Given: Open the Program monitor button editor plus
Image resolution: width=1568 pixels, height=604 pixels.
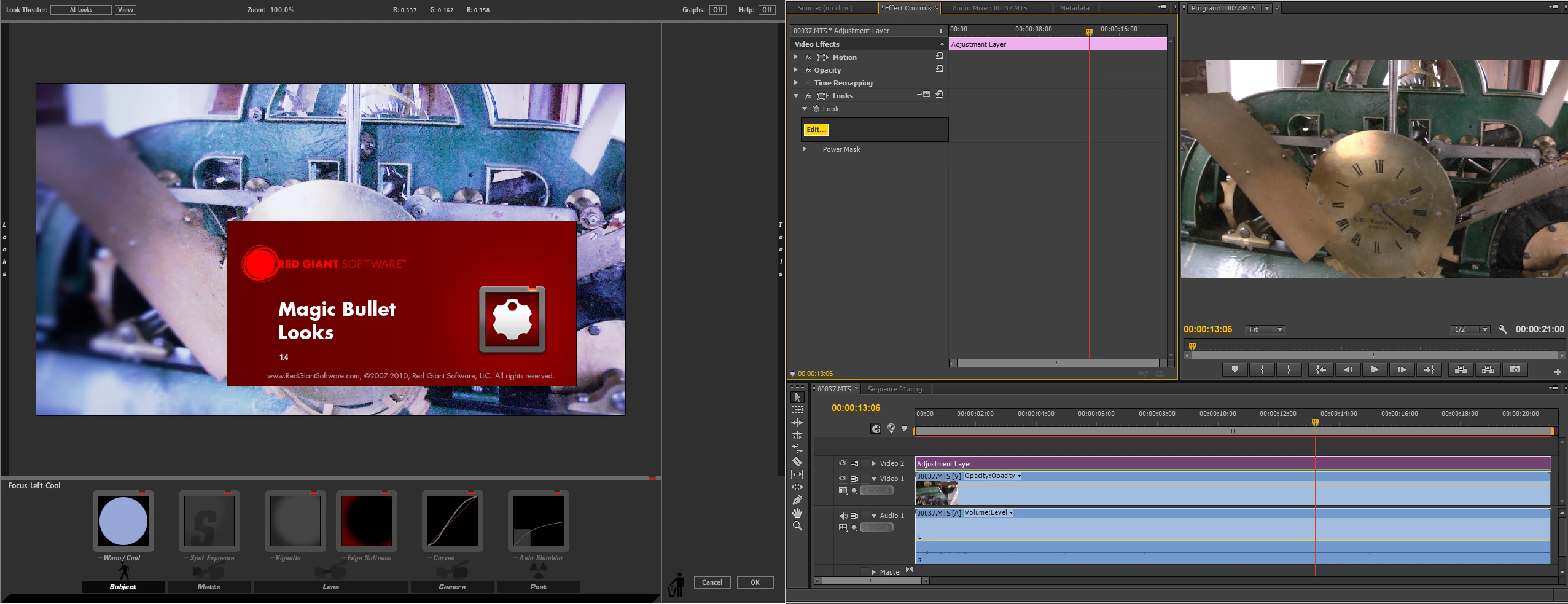Looking at the screenshot, I should [1558, 372].
